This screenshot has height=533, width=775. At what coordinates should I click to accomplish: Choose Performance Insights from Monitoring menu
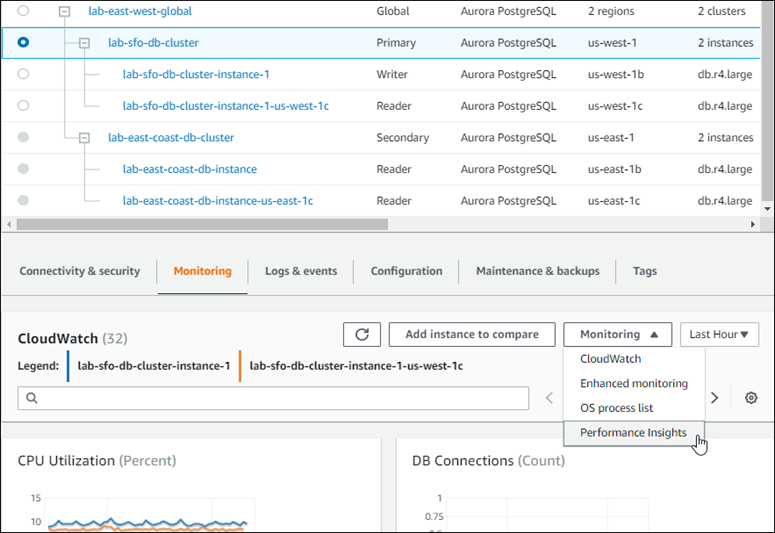[x=633, y=433]
